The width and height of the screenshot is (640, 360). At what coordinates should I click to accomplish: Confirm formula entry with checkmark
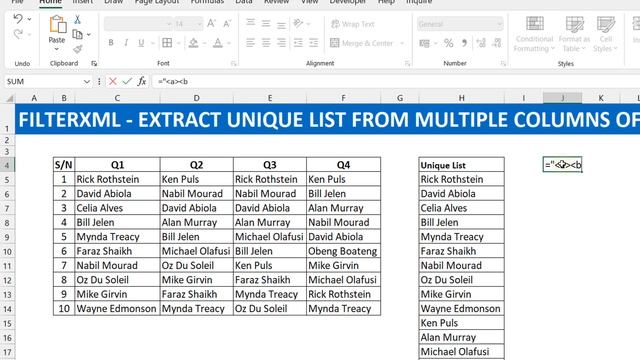pyautogui.click(x=127, y=82)
